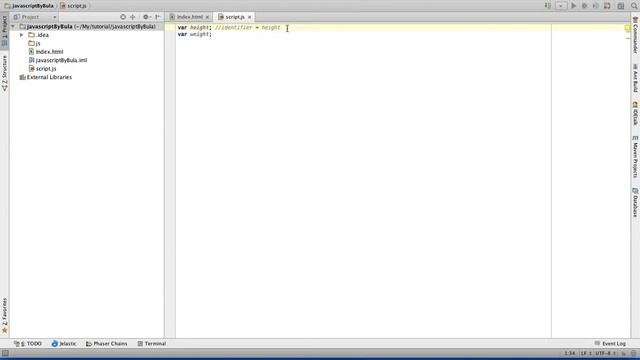Open the LF line separator selector
The image size is (640, 360).
tap(586, 353)
